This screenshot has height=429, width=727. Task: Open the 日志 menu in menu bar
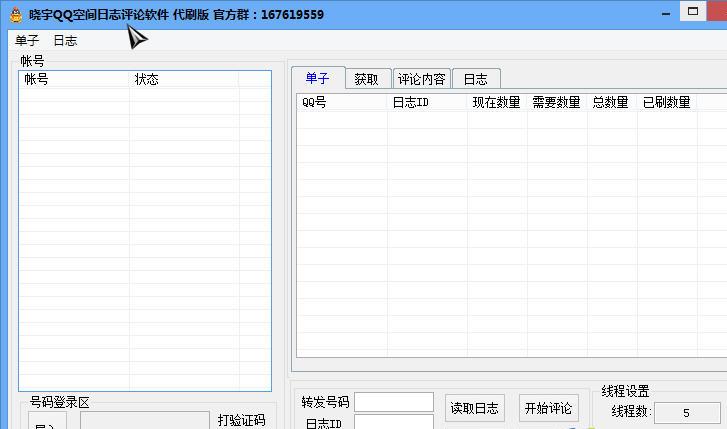tap(65, 41)
